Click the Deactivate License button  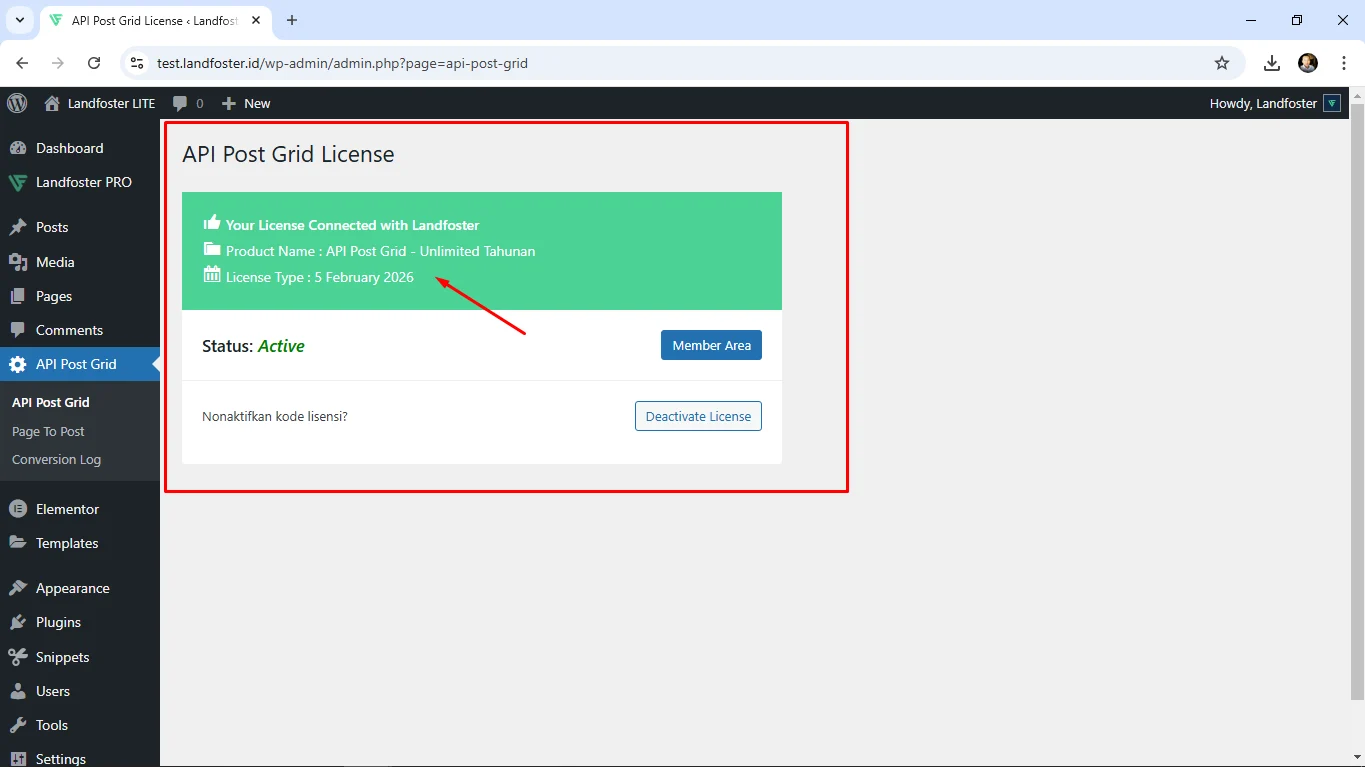pos(698,416)
